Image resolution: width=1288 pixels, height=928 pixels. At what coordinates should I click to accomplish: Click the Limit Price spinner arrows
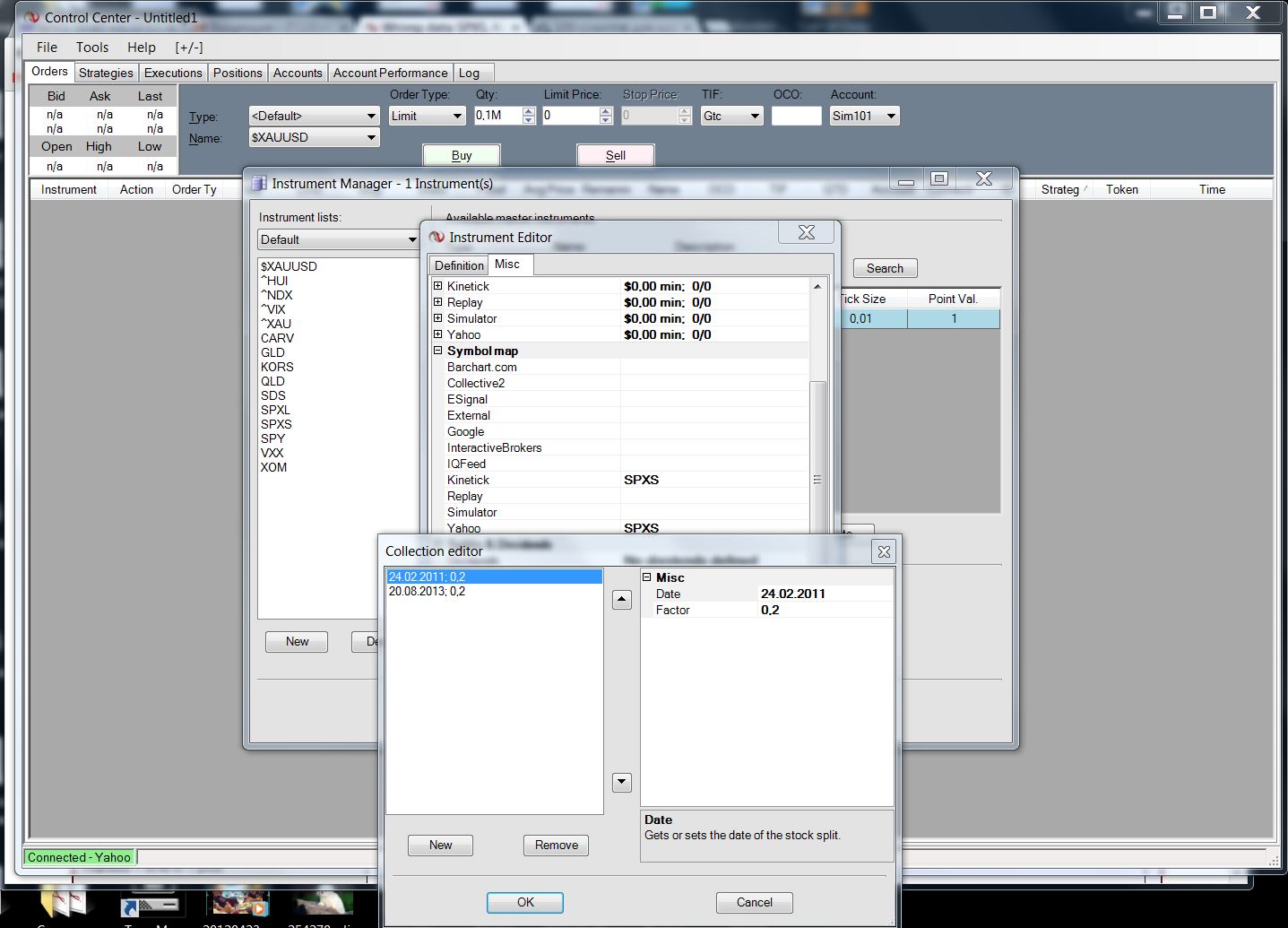point(606,116)
